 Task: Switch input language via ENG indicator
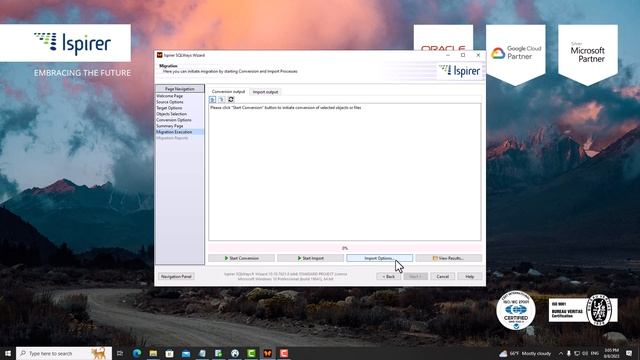[x=595, y=353]
